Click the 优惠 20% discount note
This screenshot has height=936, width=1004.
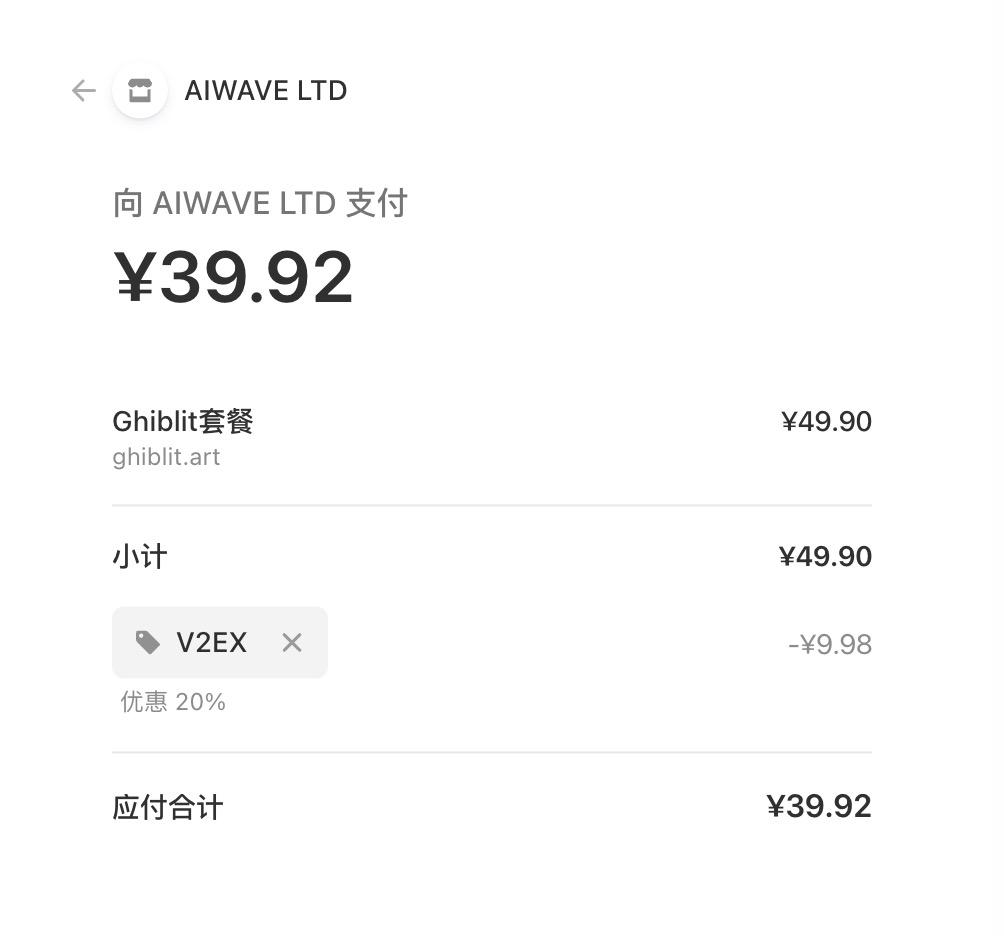[173, 702]
